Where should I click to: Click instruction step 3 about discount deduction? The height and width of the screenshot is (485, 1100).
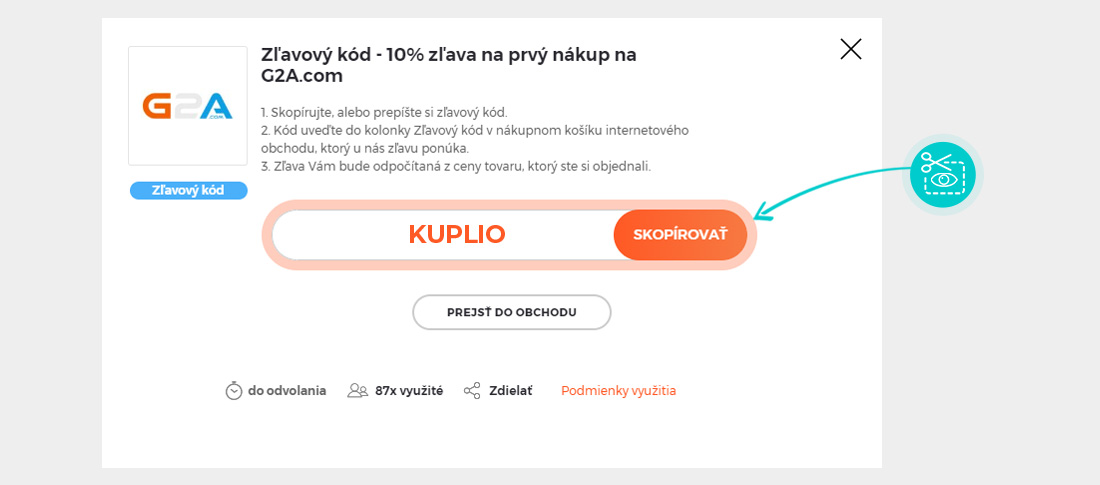pyautogui.click(x=455, y=166)
